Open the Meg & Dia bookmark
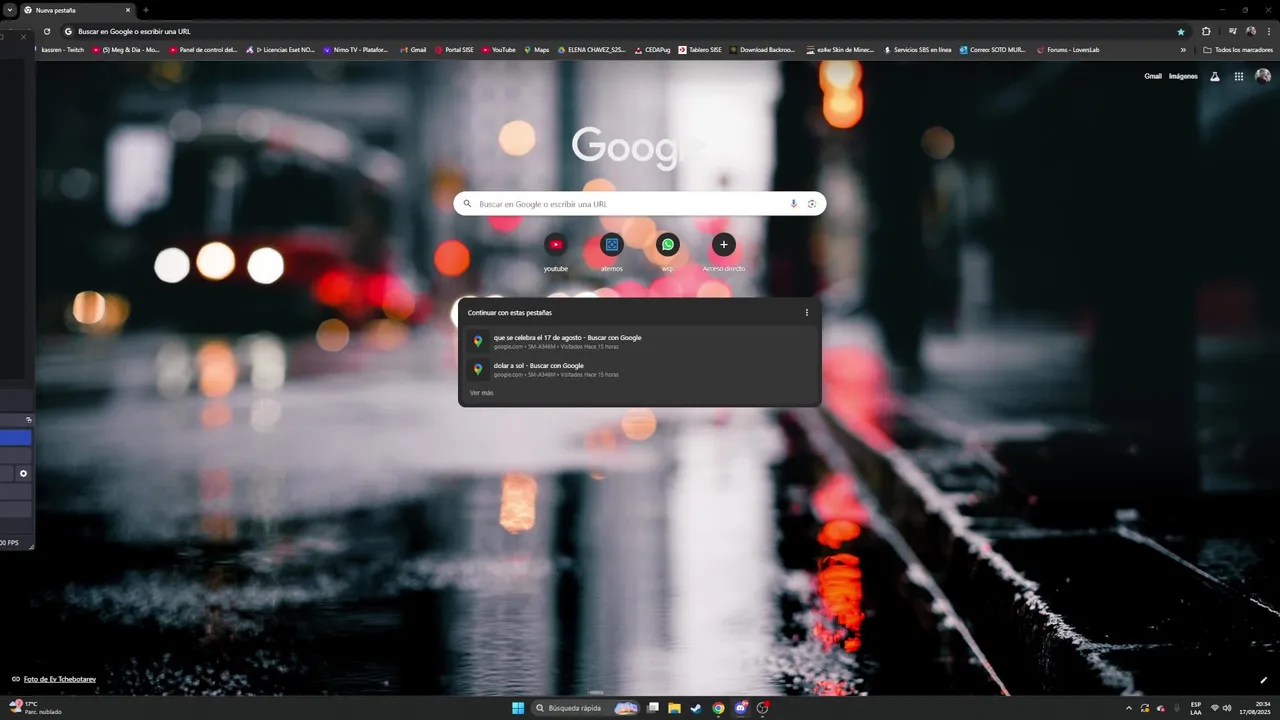The height and width of the screenshot is (720, 1280). [x=126, y=50]
